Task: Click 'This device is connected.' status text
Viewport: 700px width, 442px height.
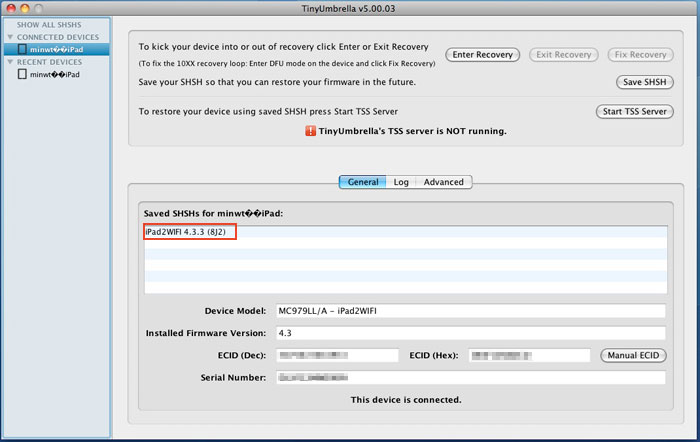Action: coord(406,400)
